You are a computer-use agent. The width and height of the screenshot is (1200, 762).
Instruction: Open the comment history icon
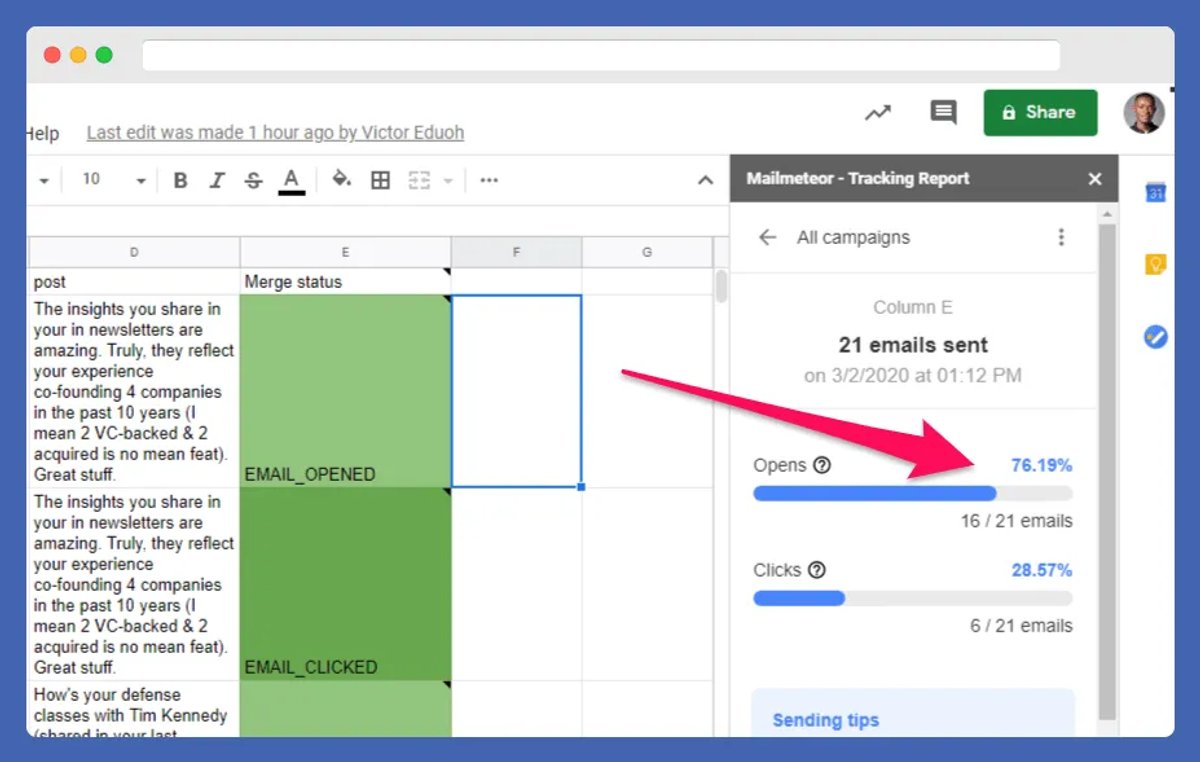pyautogui.click(x=943, y=112)
